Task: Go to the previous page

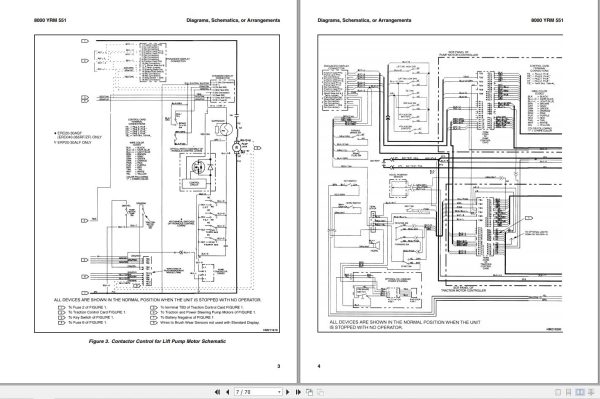Action: coord(228,392)
